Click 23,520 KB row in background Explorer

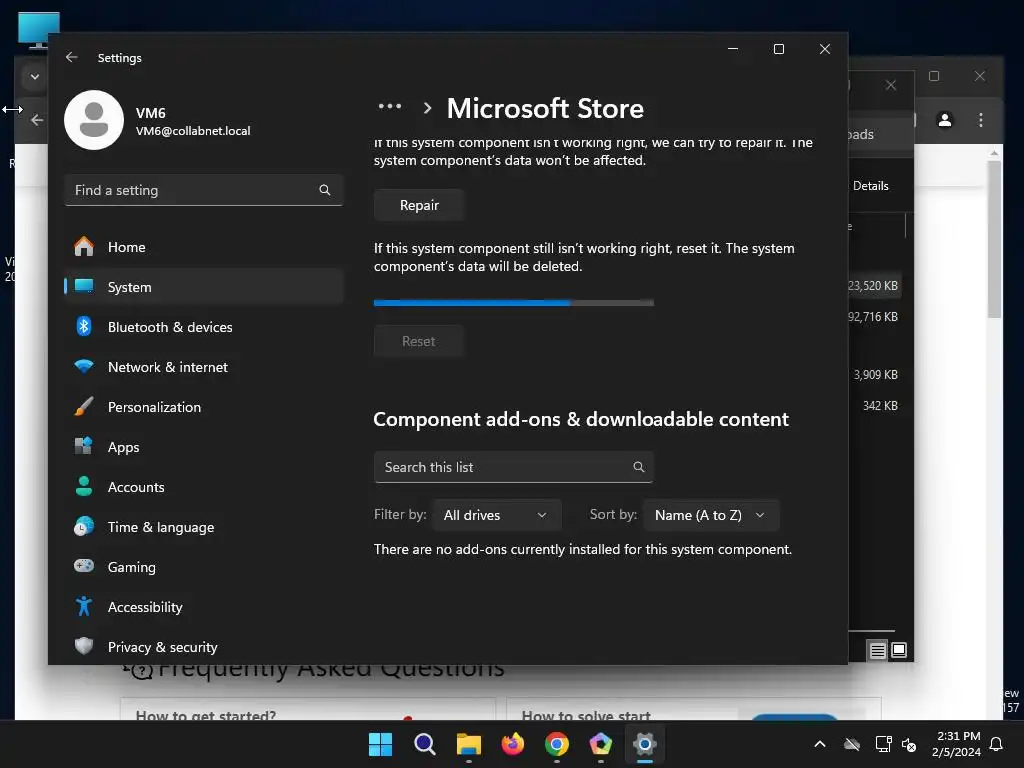point(873,286)
